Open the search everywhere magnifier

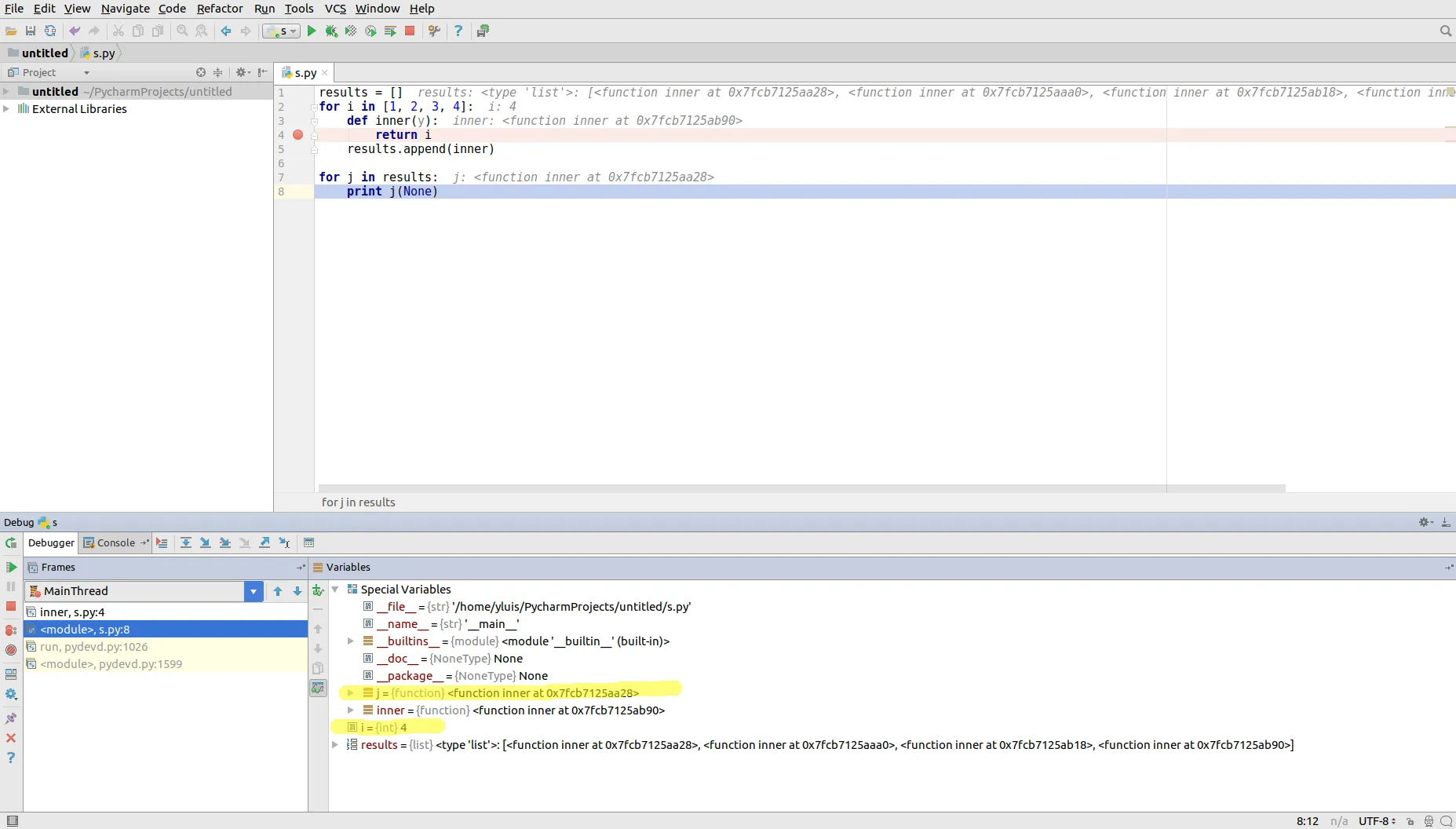click(x=1446, y=31)
